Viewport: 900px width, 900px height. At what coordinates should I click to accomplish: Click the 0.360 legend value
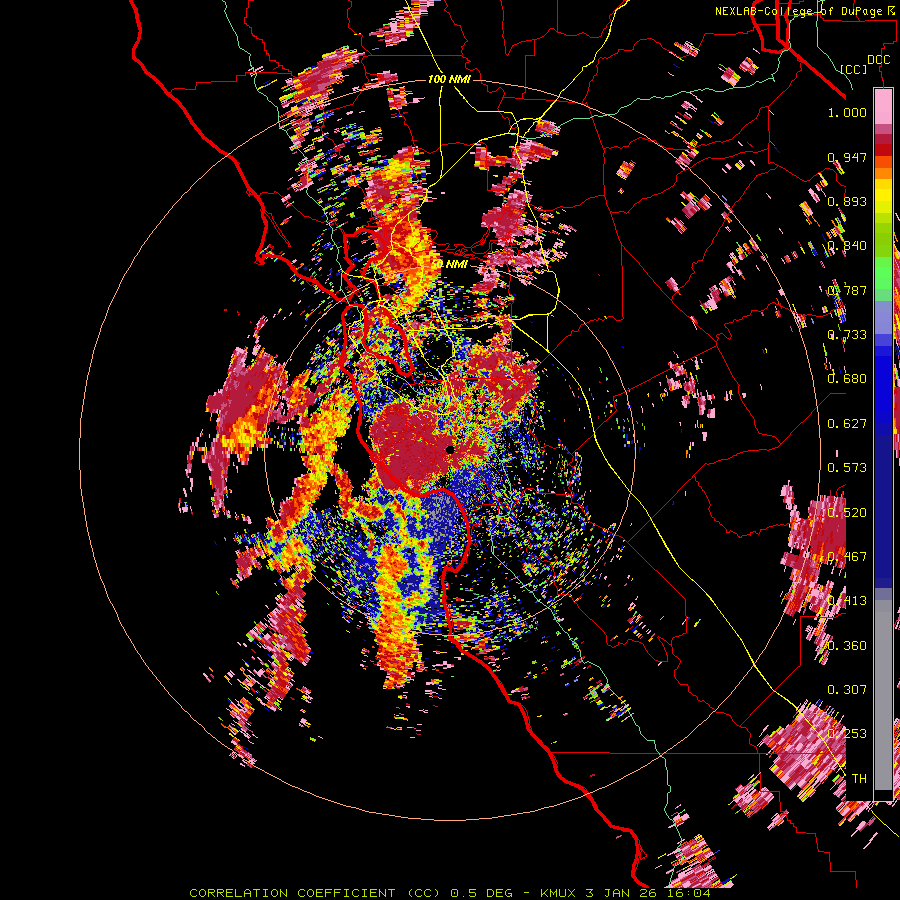[847, 646]
